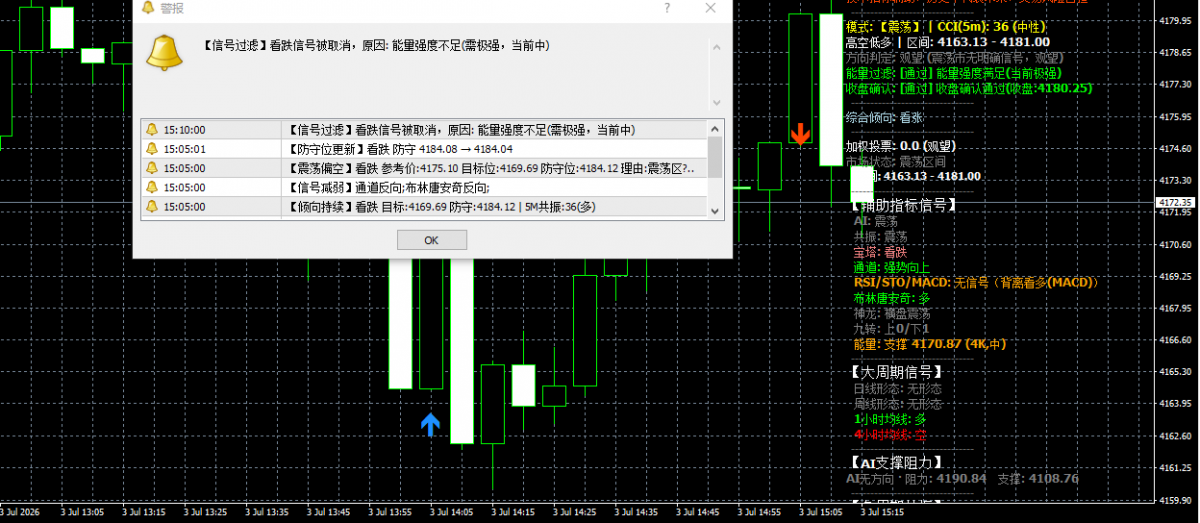Click the bell icon beside the 震荡偏空 alert
This screenshot has width=1200, height=523.
click(151, 168)
